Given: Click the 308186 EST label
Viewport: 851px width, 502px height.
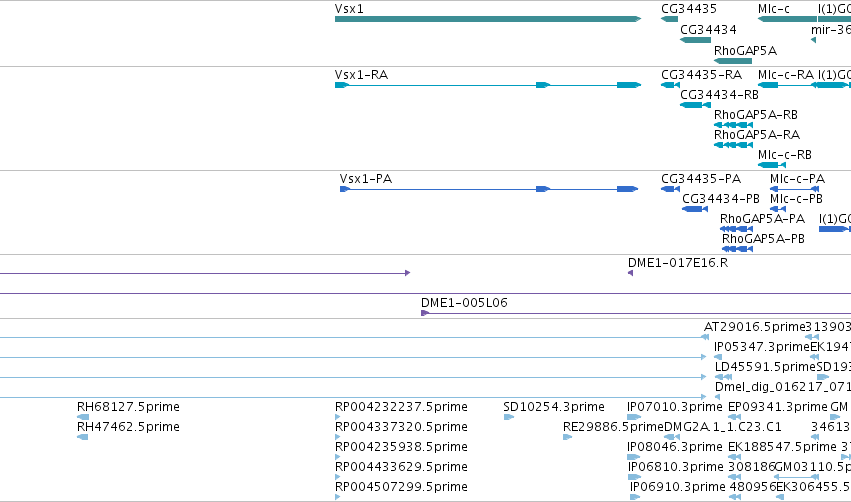Looking at the screenshot, I should (x=752, y=467).
